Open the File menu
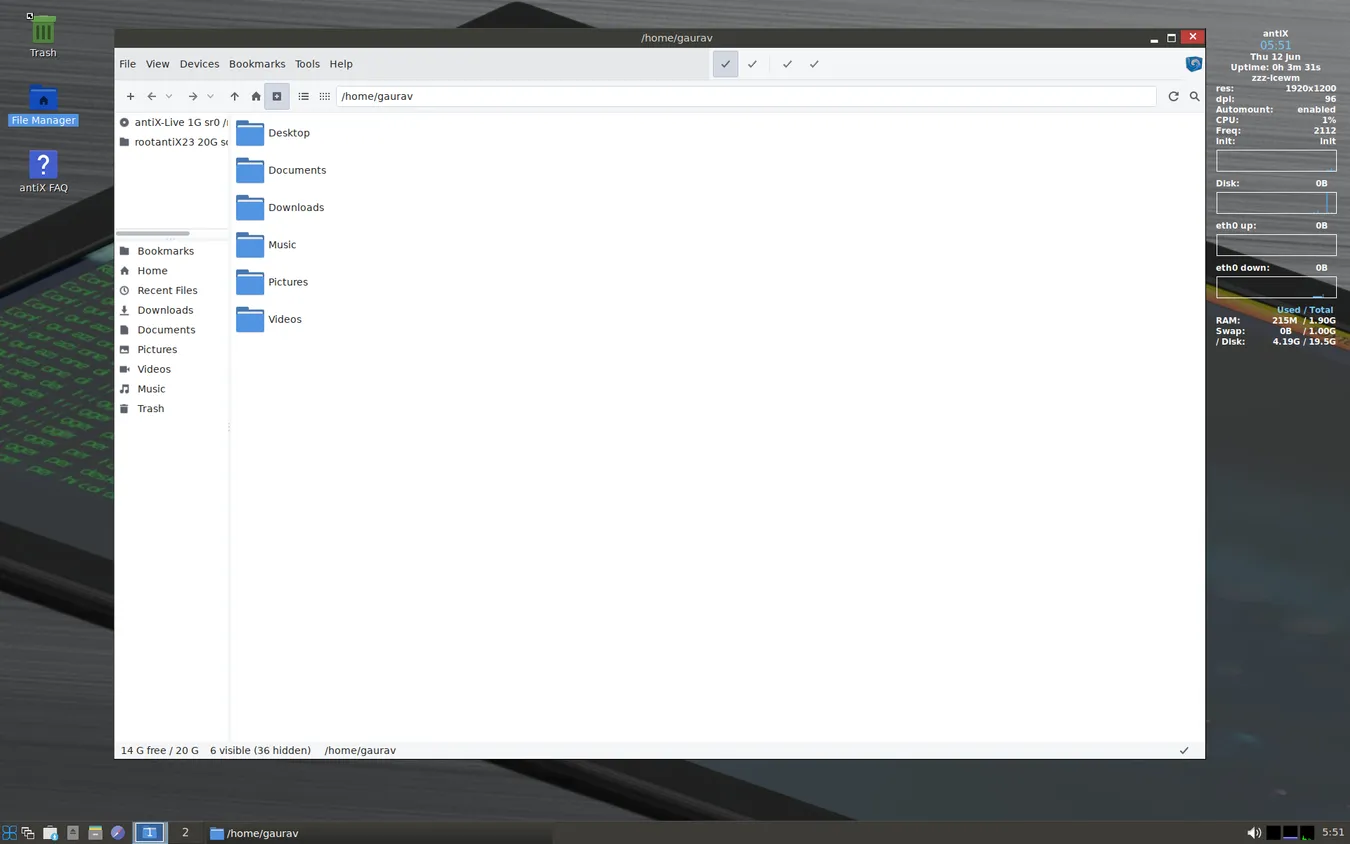Image resolution: width=1350 pixels, height=844 pixels. pos(128,64)
